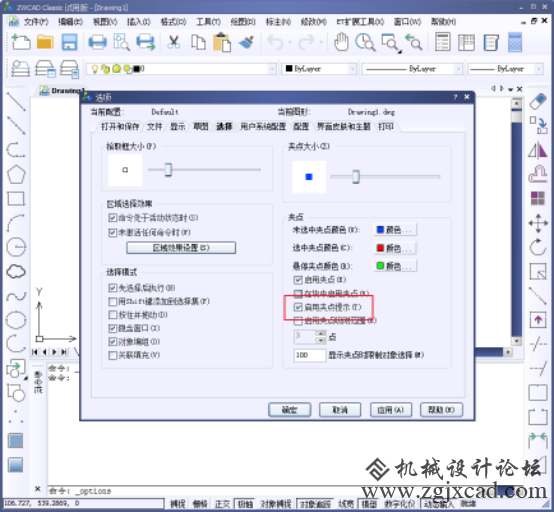This screenshot has width=554, height=512.
Task: Click the Save floppy disk icon
Action: (70, 42)
